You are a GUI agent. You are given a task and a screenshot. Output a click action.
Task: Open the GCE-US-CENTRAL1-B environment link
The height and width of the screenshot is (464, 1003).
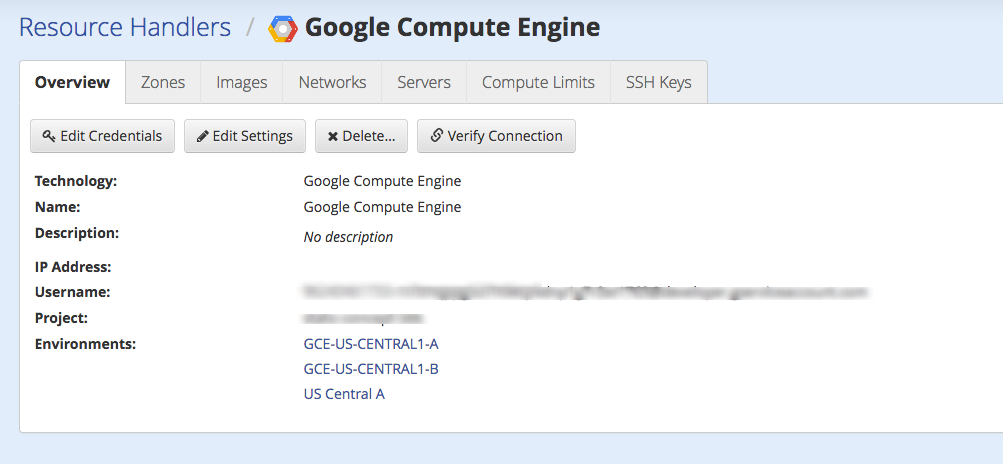pyautogui.click(x=371, y=369)
